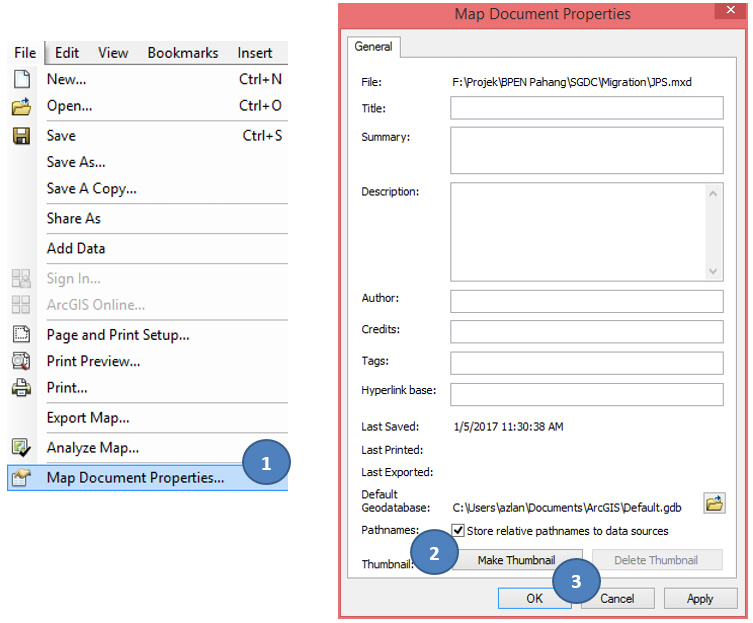Viewport: 753px width, 623px height.
Task: Click the Analyze Map checkmark icon
Action: [x=21, y=448]
